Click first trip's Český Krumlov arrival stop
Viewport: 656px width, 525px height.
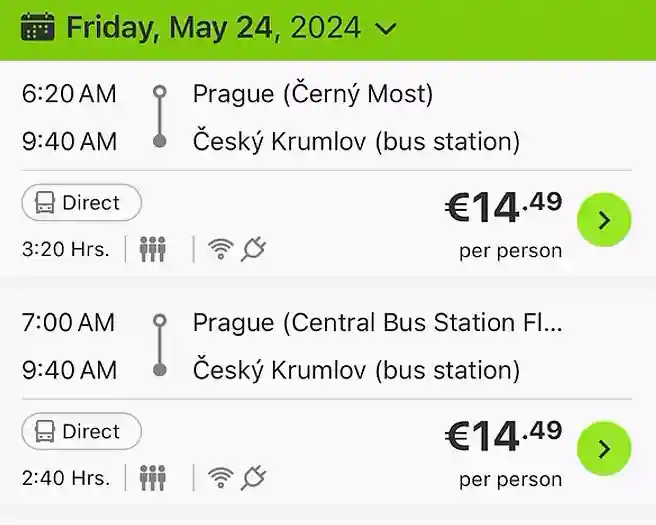pyautogui.click(x=356, y=142)
